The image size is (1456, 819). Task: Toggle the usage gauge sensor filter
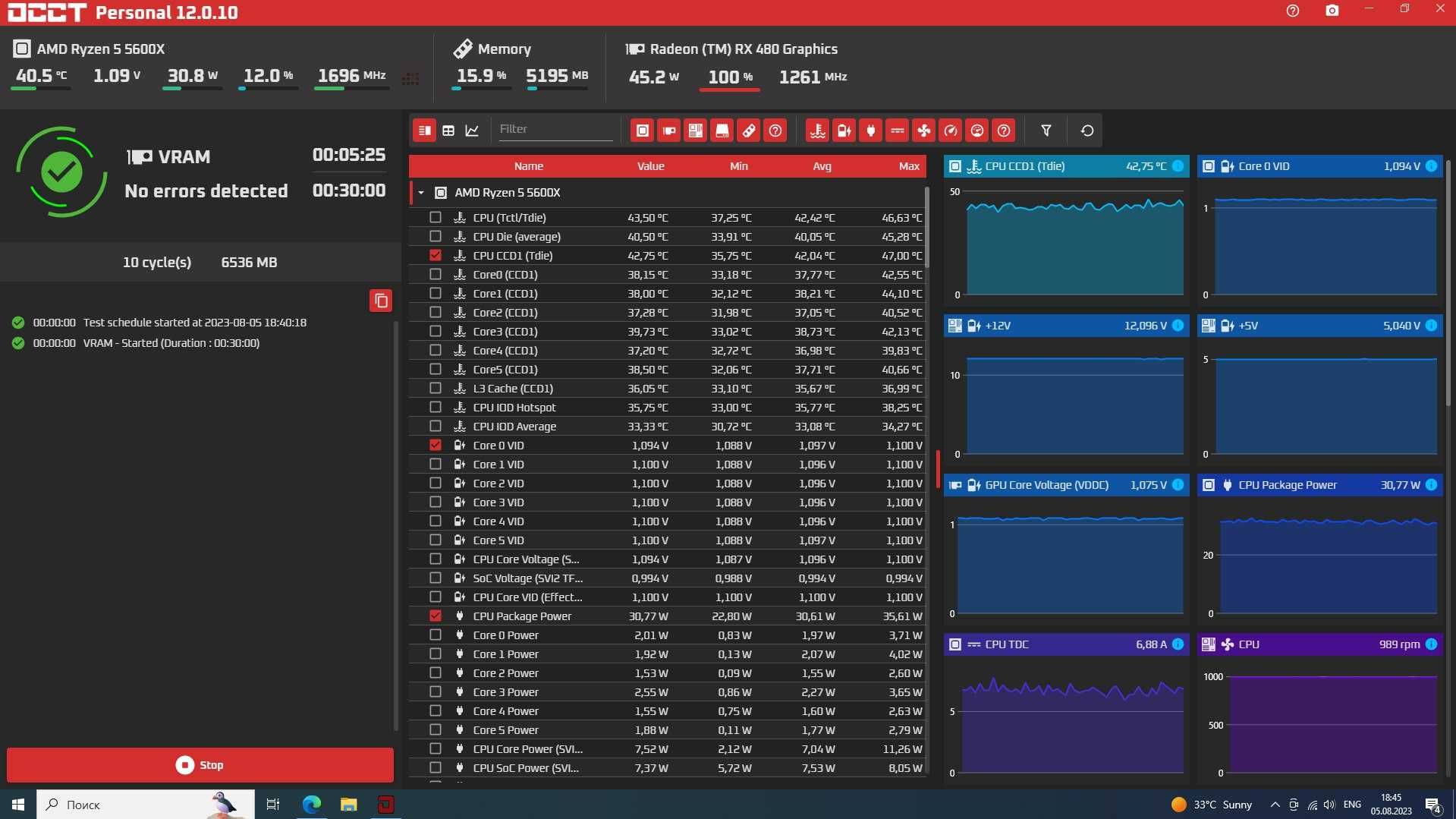pyautogui.click(x=977, y=131)
